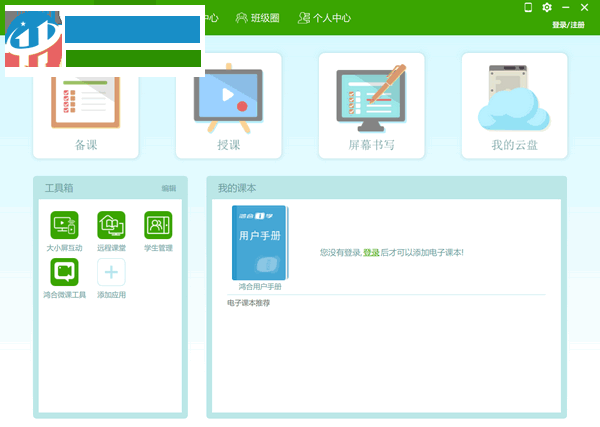Open the settings gear icon
600x427 pixels.
(x=547, y=7)
